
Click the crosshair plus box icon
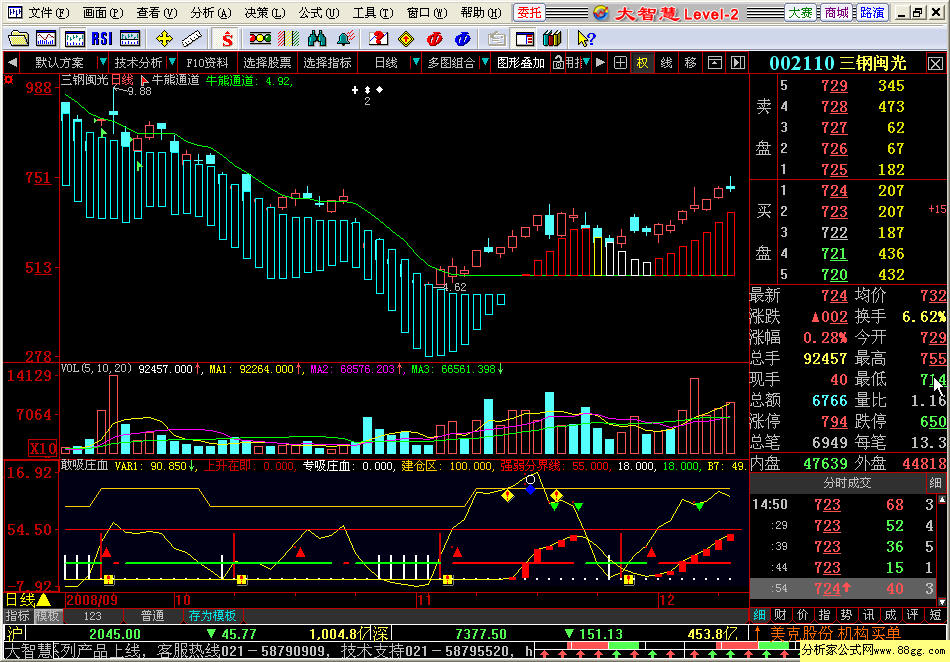tap(620, 62)
